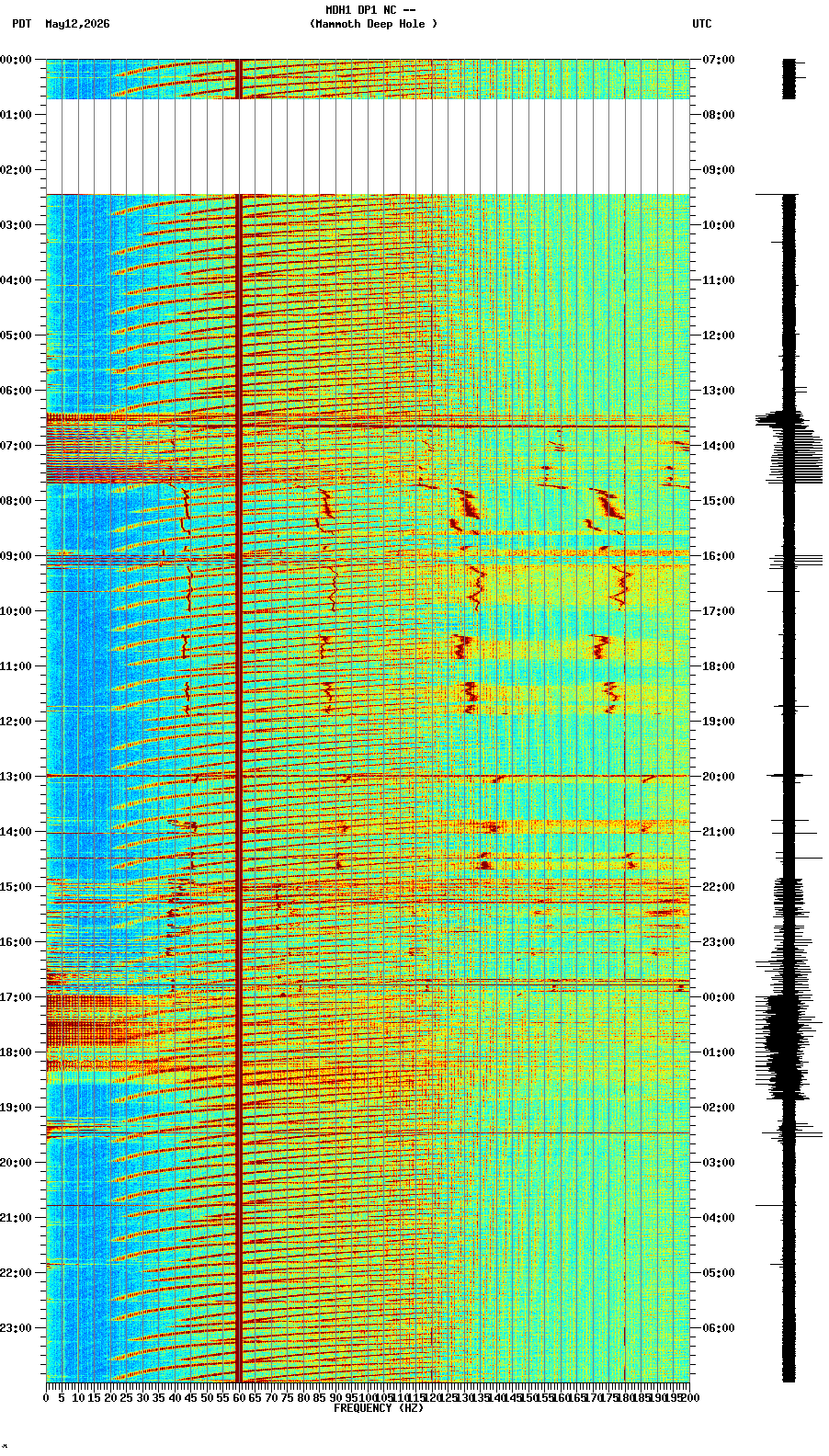This screenshot has width=829, height=1456.
Task: Click the 03:00 UTC axis label
Action: (x=719, y=1162)
